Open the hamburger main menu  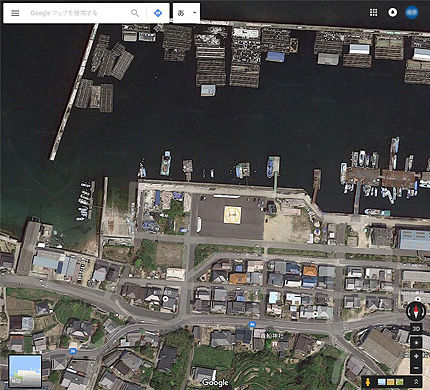[15, 13]
